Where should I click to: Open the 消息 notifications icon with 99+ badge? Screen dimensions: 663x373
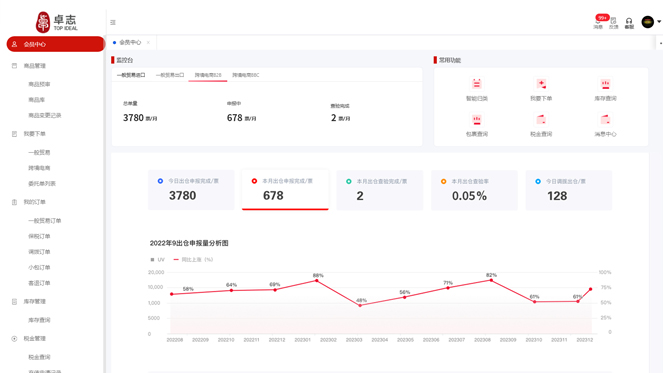pyautogui.click(x=599, y=22)
